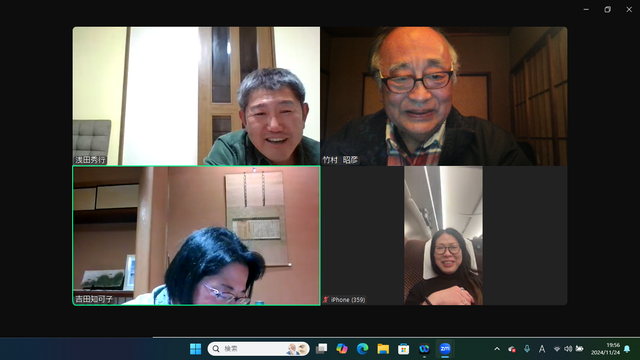The width and height of the screenshot is (640, 360).
Task: Open Task View from the taskbar
Action: [322, 349]
